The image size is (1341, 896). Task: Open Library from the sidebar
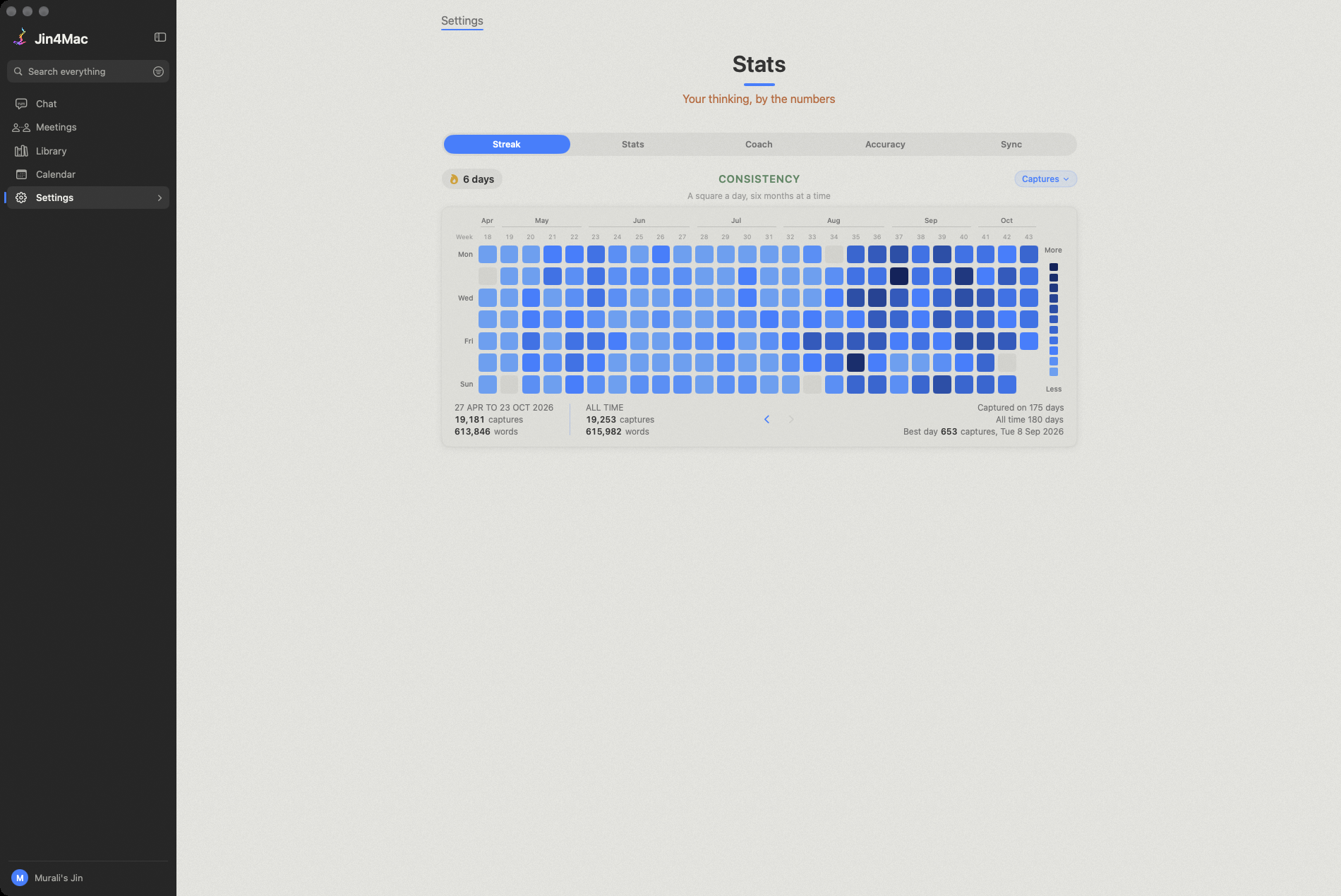click(x=88, y=151)
